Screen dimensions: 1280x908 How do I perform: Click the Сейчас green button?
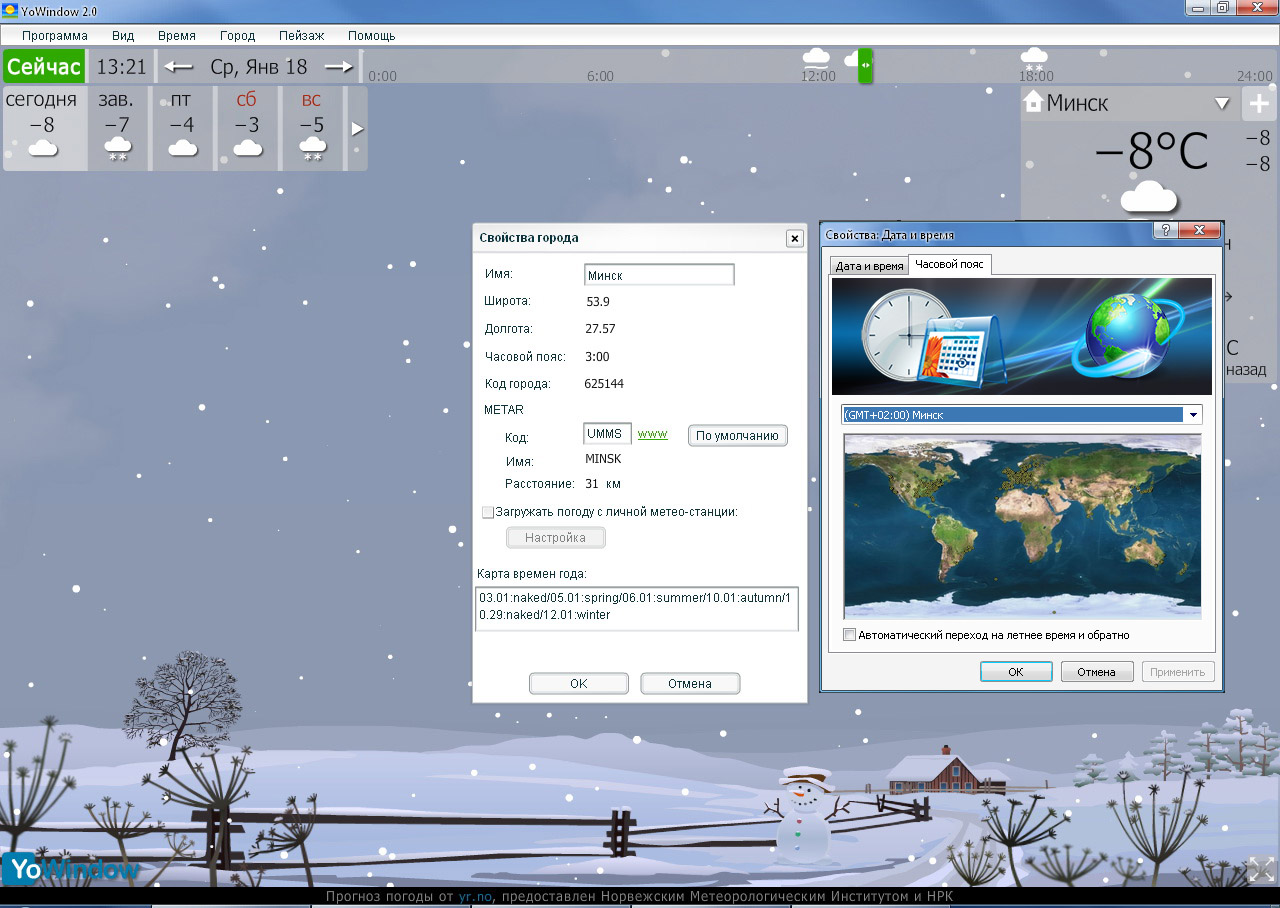[x=43, y=67]
